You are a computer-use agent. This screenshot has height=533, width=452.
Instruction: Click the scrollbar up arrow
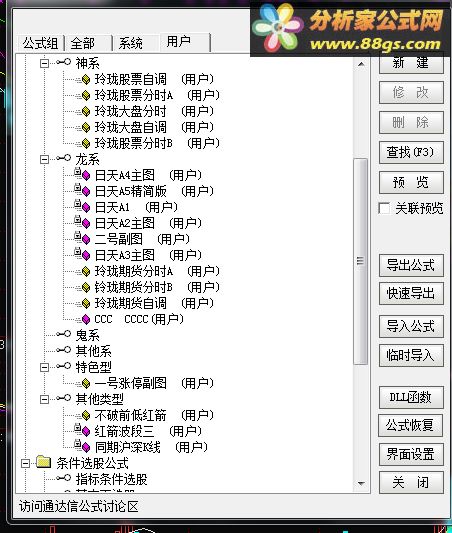pos(361,64)
